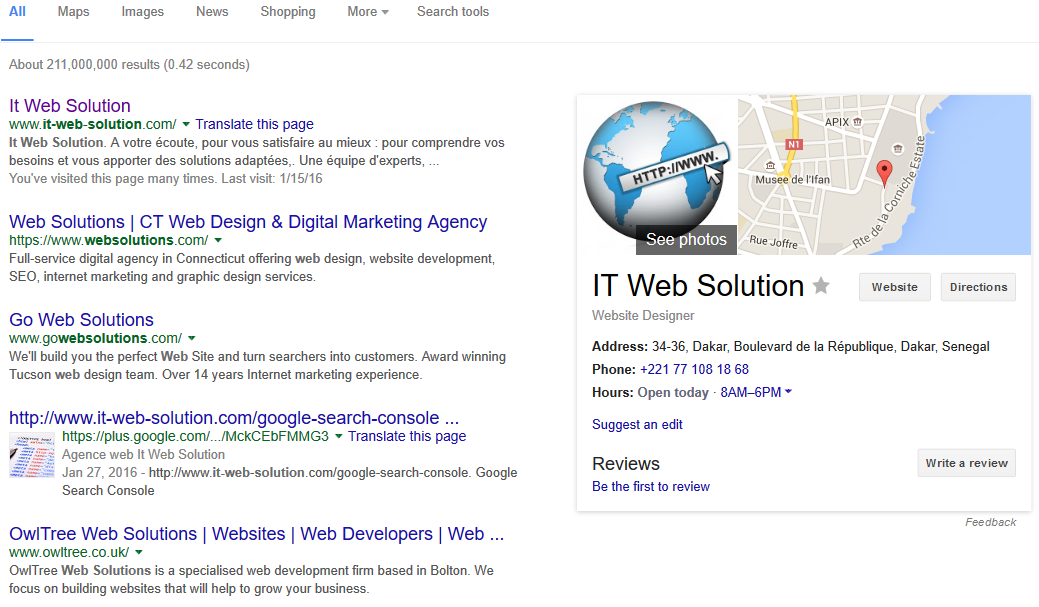Click Be the first to review
1039x607 pixels.
651,487
